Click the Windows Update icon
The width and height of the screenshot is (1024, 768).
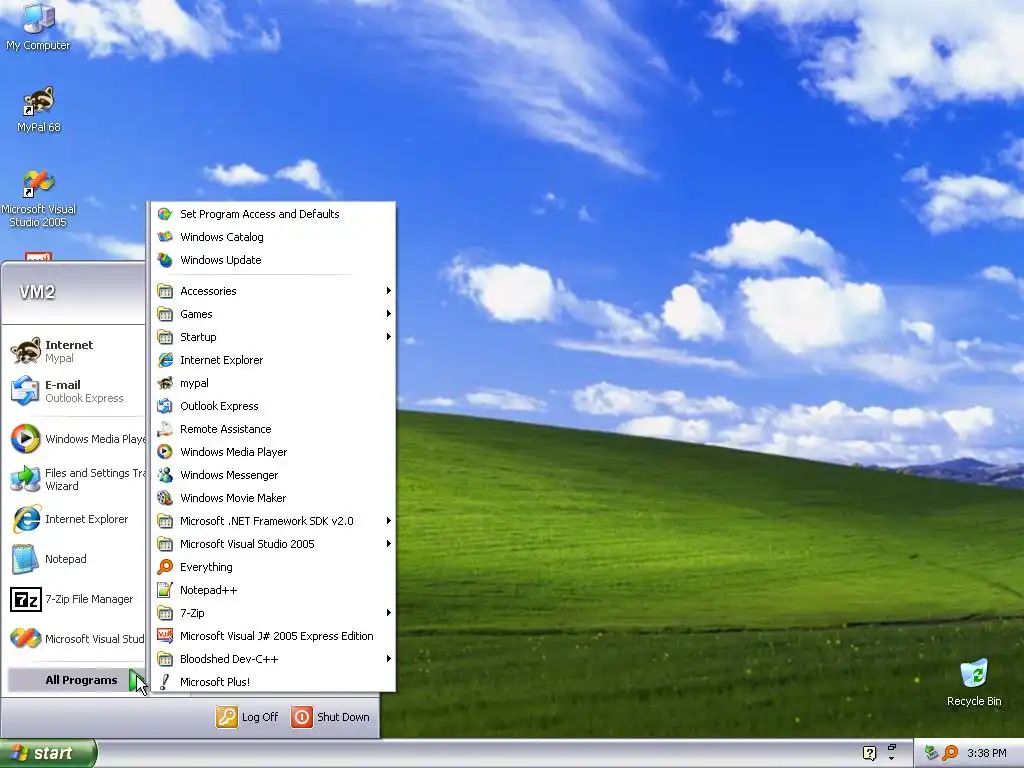click(165, 260)
